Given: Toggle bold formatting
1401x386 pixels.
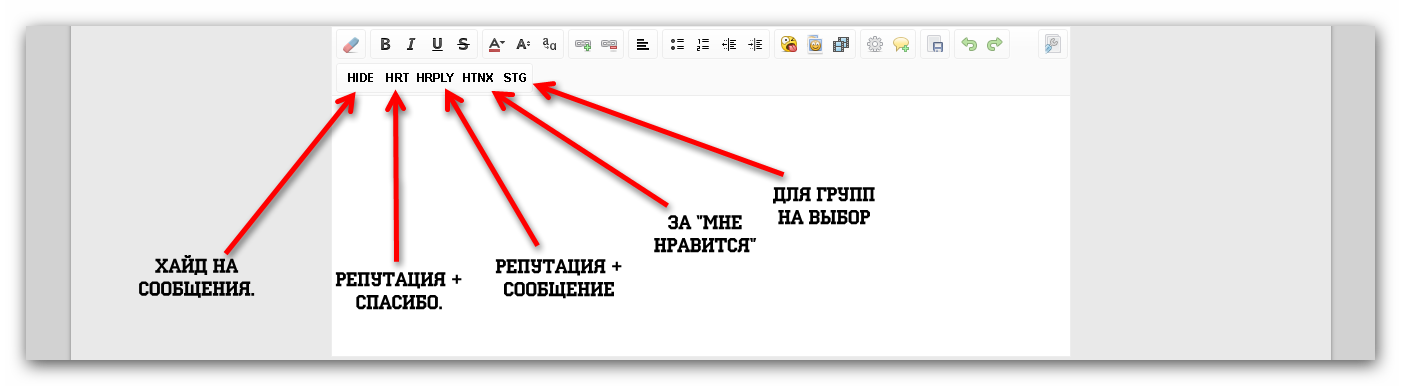Looking at the screenshot, I should click(x=385, y=44).
